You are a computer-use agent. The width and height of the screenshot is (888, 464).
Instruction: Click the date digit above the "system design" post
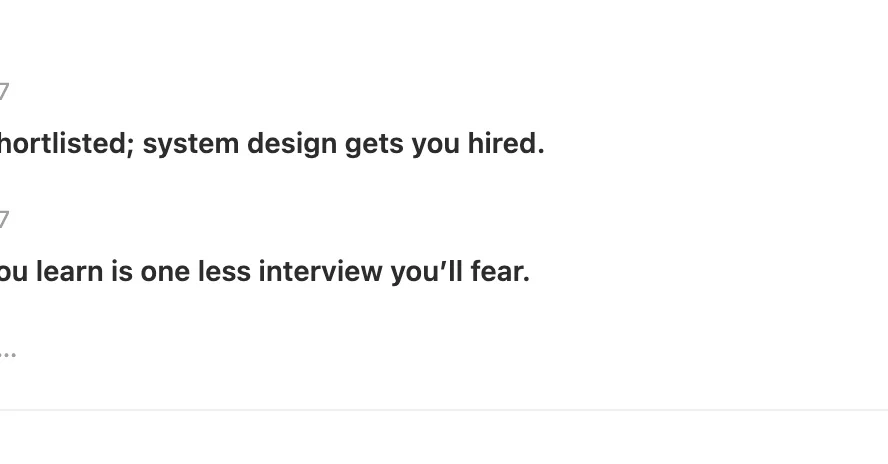[x=4, y=93]
